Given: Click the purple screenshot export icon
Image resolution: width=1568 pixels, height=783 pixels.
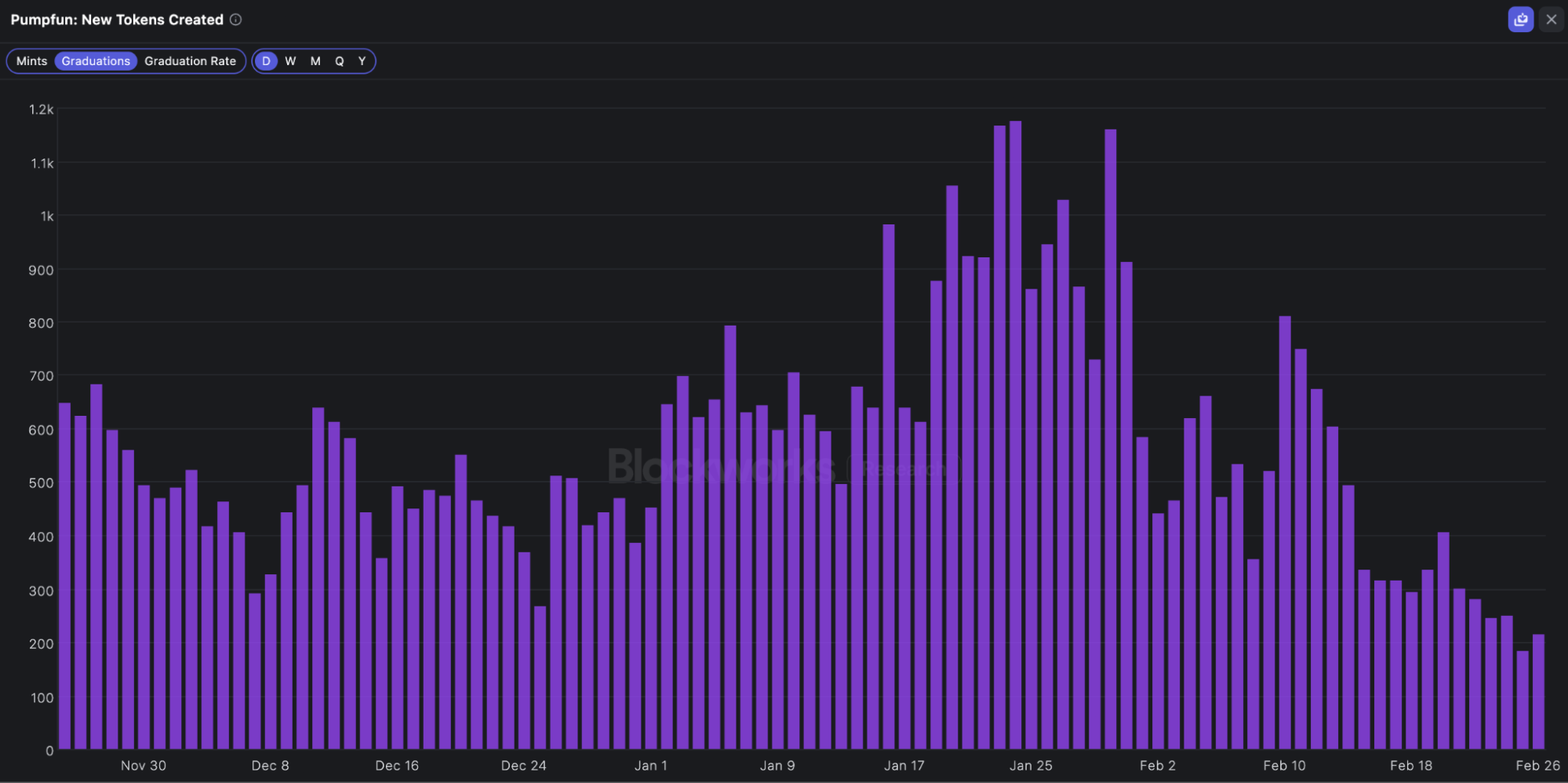Looking at the screenshot, I should click(x=1520, y=20).
